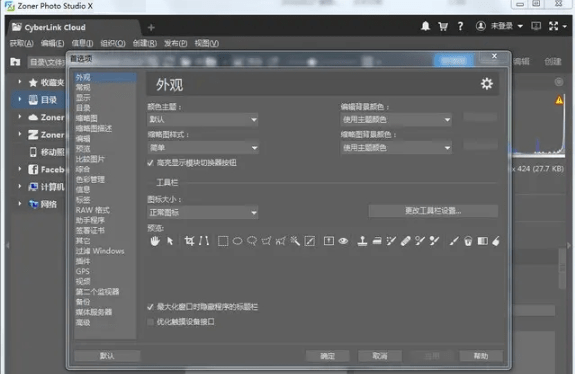Select 色彩管理 in preferences list

pyautogui.click(x=90, y=179)
